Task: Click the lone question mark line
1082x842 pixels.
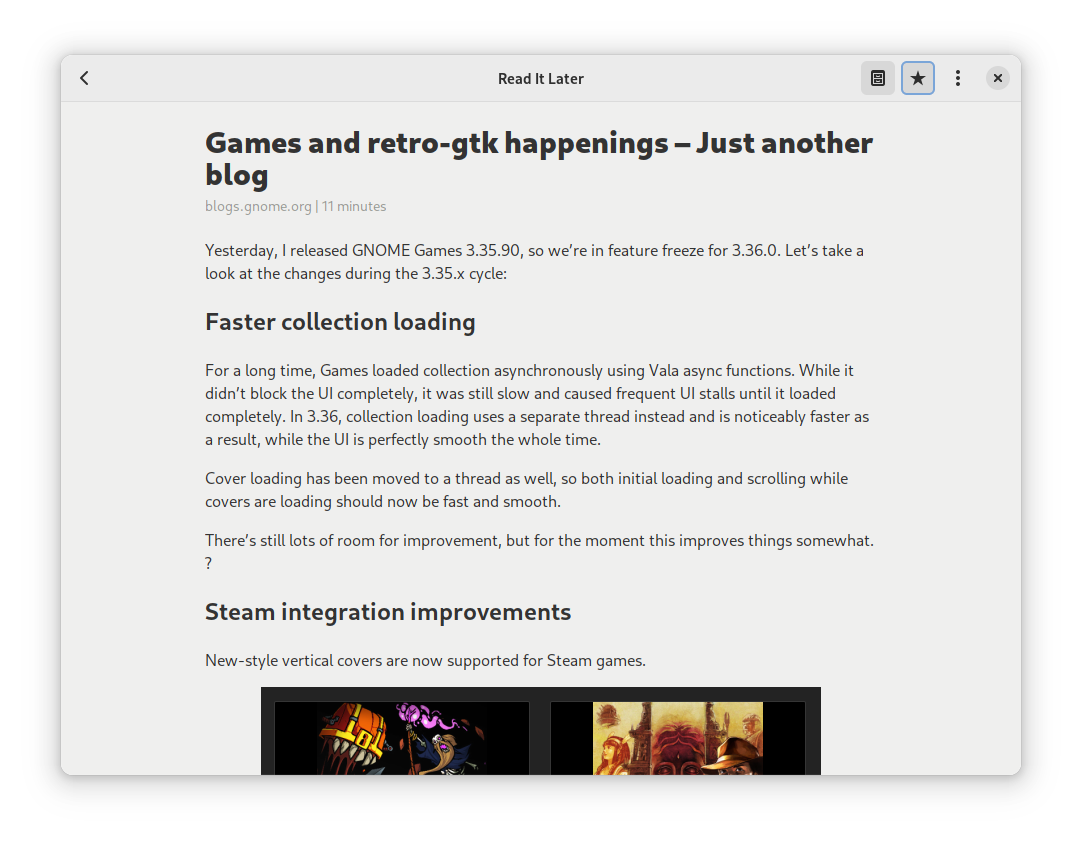Action: 209,563
